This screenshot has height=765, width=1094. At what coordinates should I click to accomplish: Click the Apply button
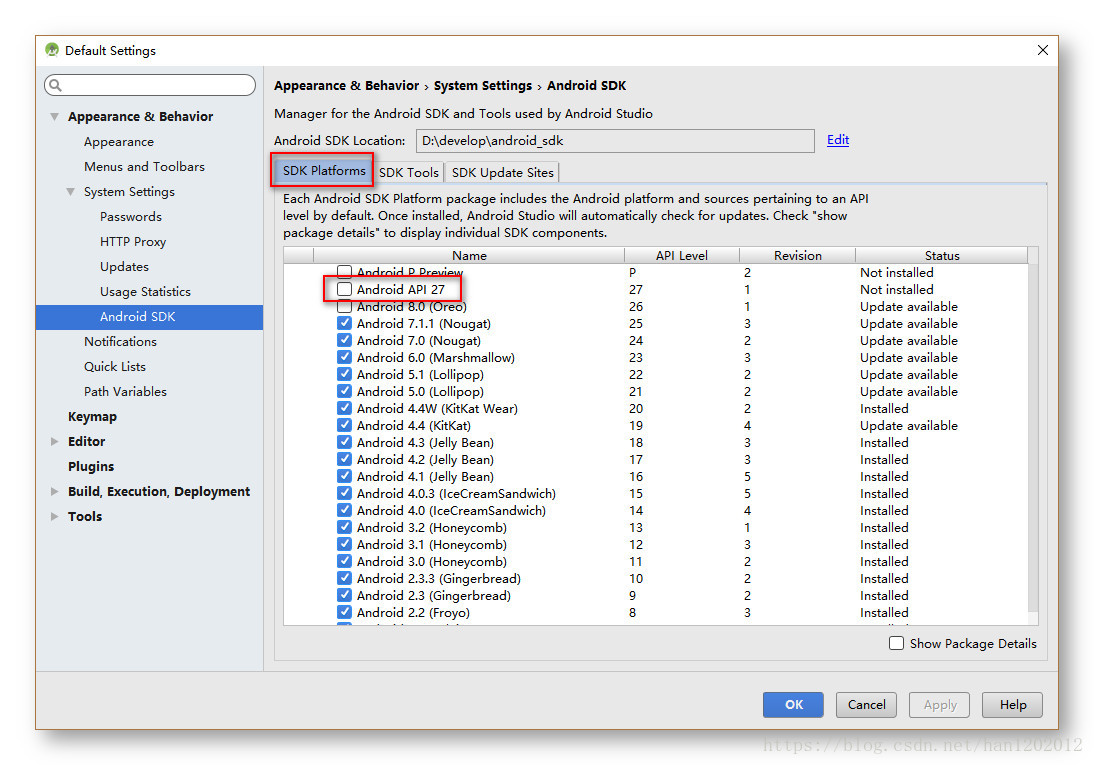click(940, 705)
